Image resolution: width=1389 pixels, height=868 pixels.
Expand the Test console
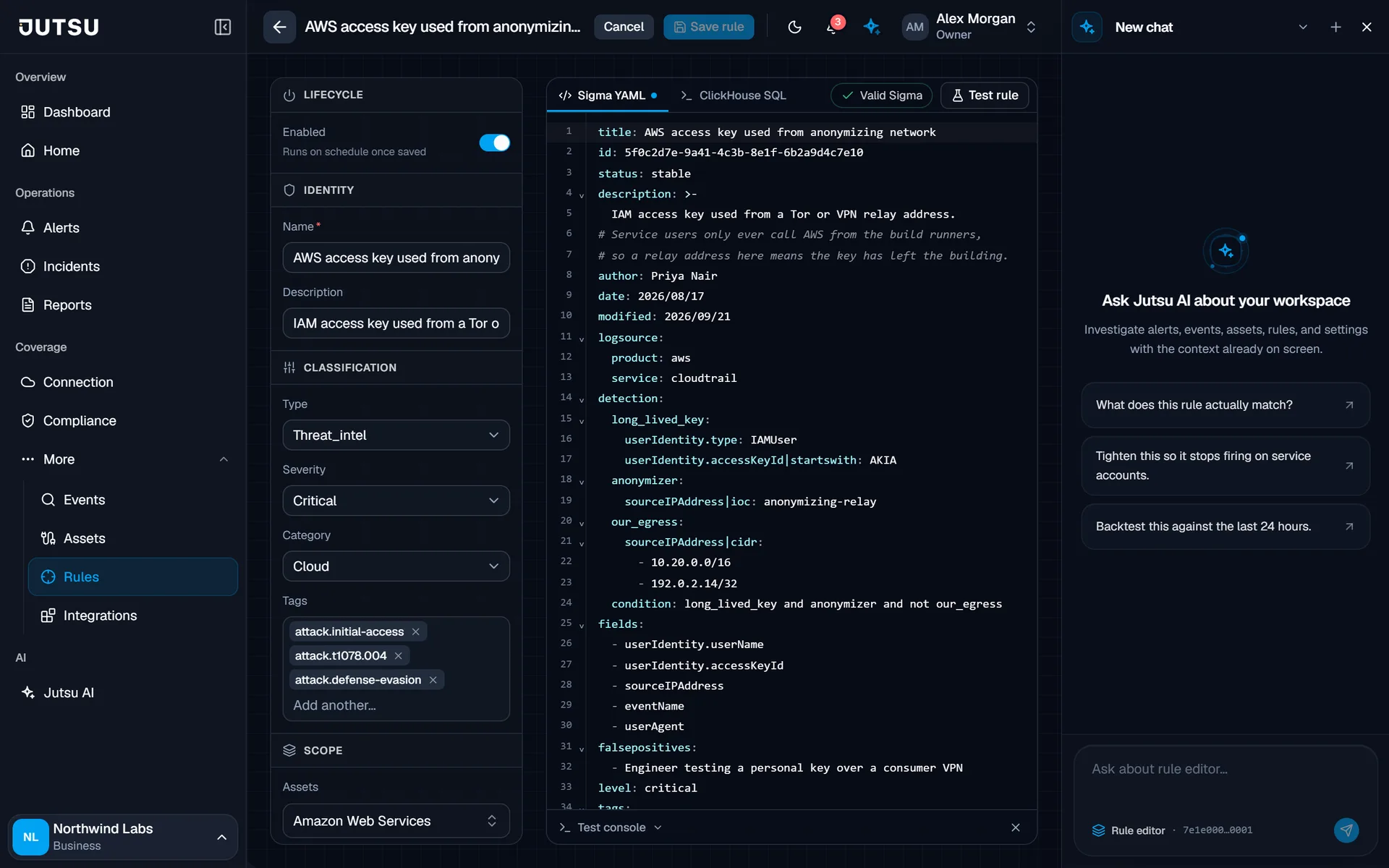point(612,827)
